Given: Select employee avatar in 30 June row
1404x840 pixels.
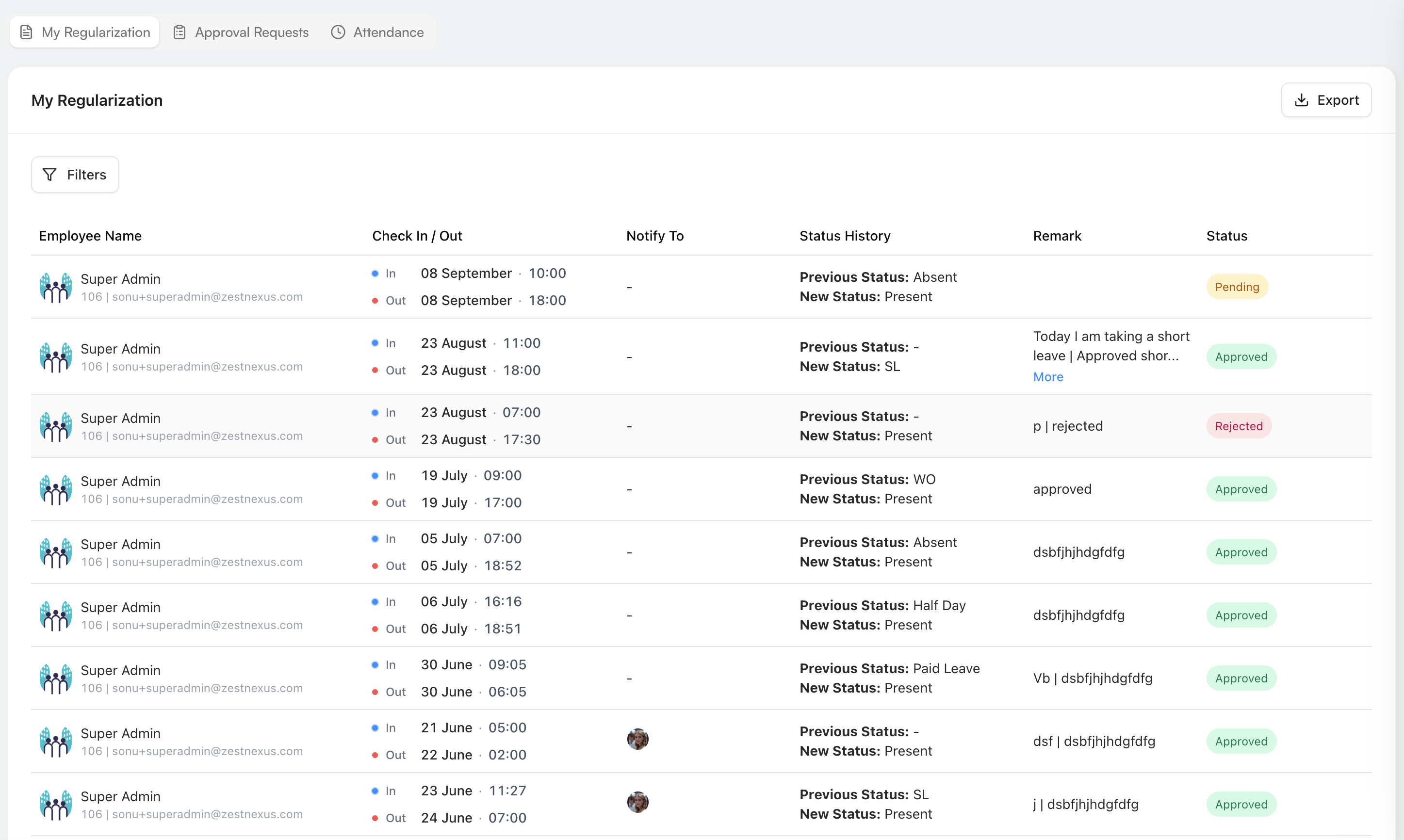Looking at the screenshot, I should 55,678.
